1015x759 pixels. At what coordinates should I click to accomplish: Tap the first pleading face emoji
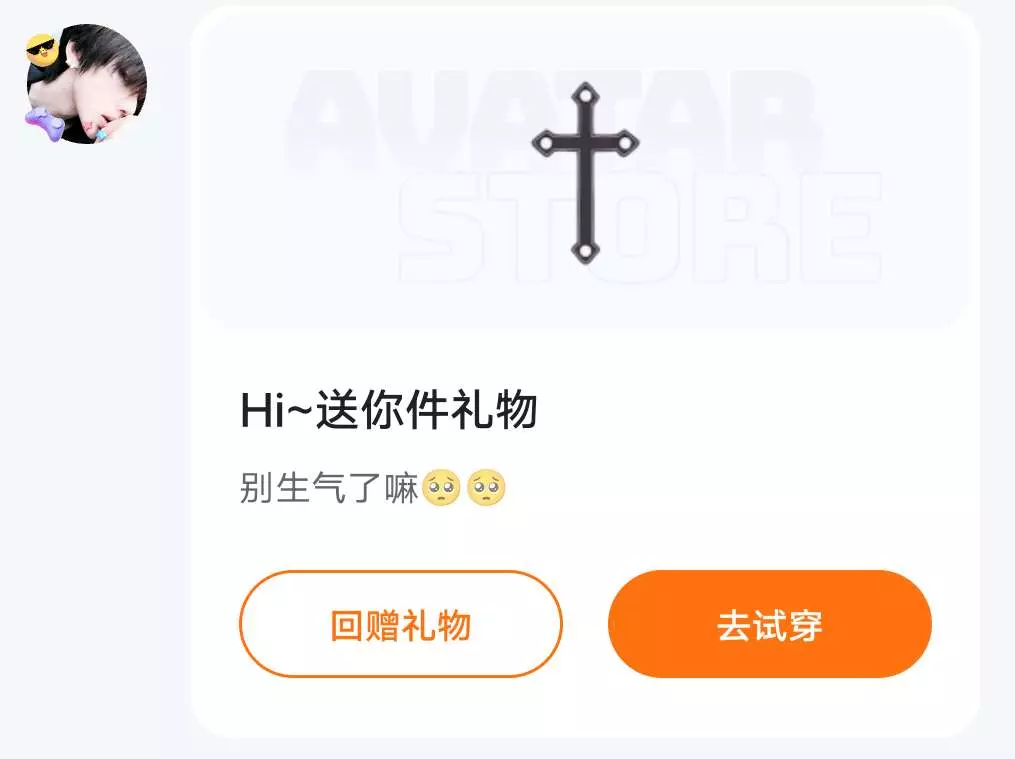(441, 487)
